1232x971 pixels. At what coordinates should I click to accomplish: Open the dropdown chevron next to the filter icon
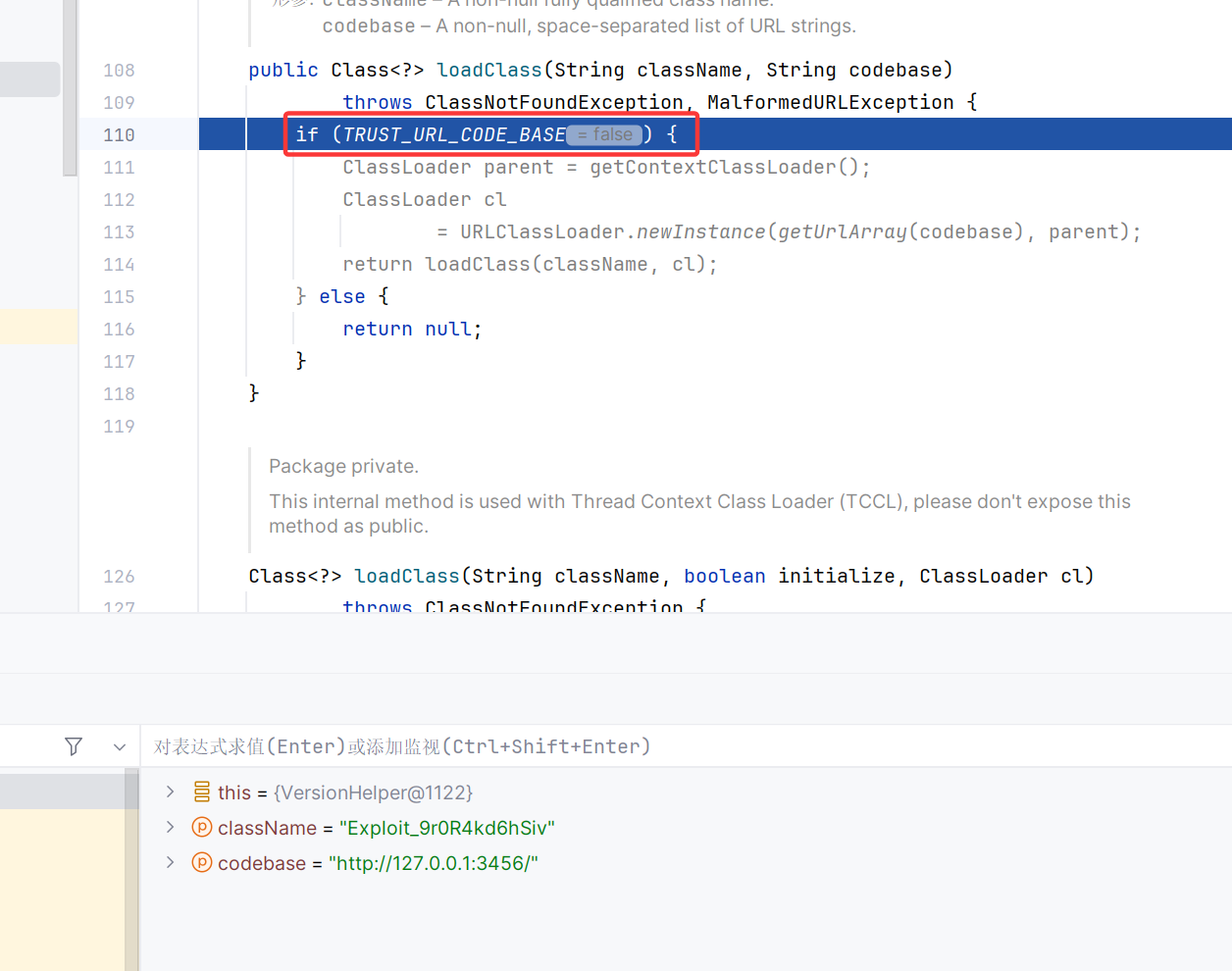[119, 746]
